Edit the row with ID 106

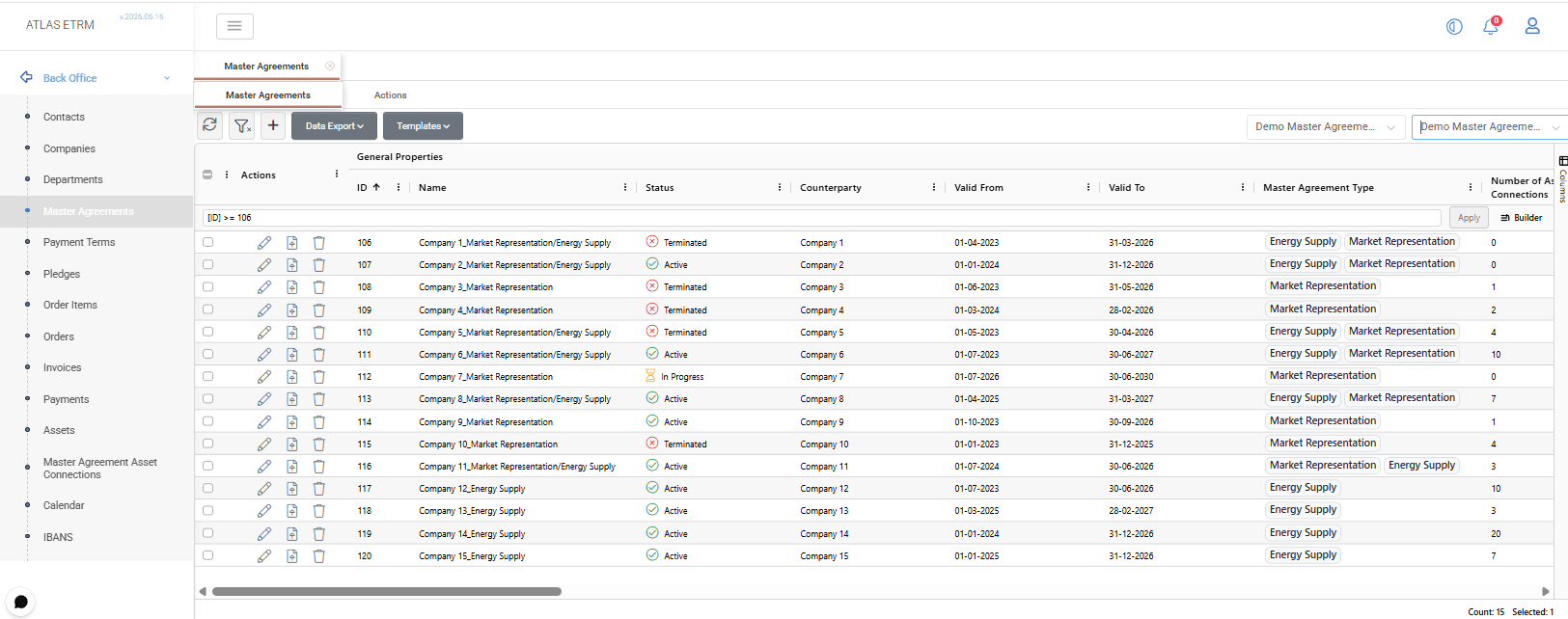click(264, 243)
